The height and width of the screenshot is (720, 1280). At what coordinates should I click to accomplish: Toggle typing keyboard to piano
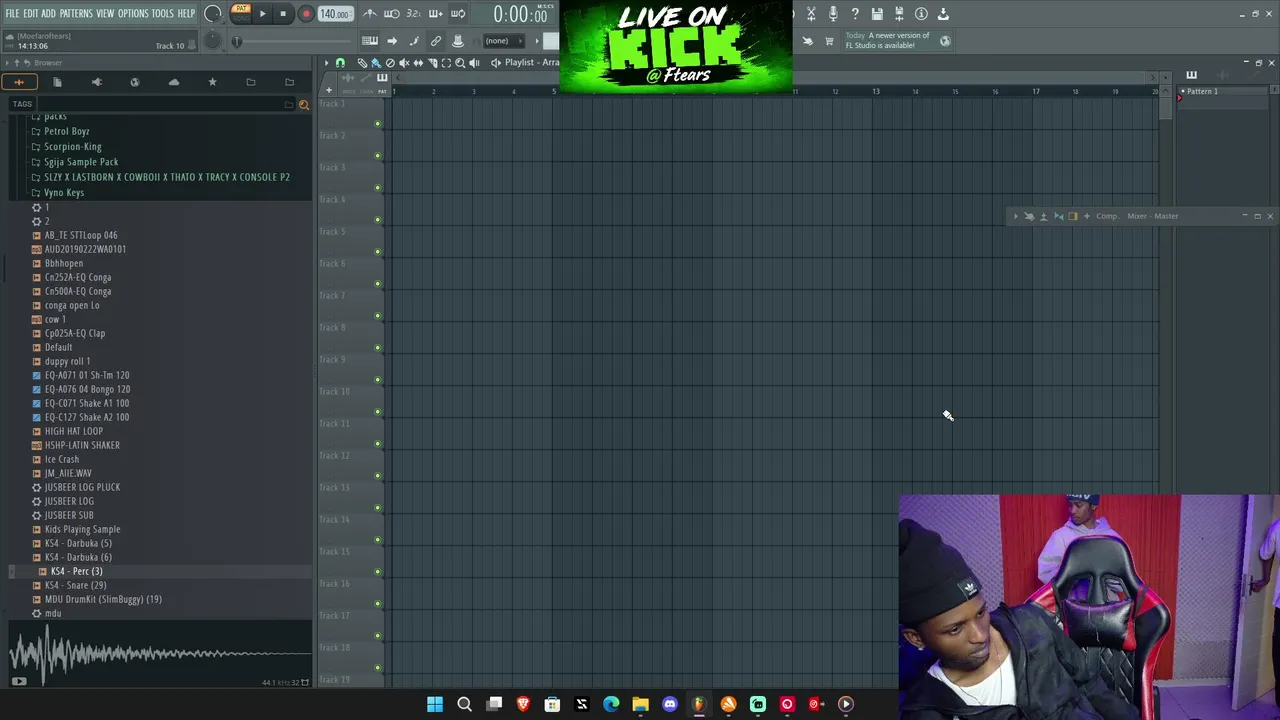pos(370,41)
